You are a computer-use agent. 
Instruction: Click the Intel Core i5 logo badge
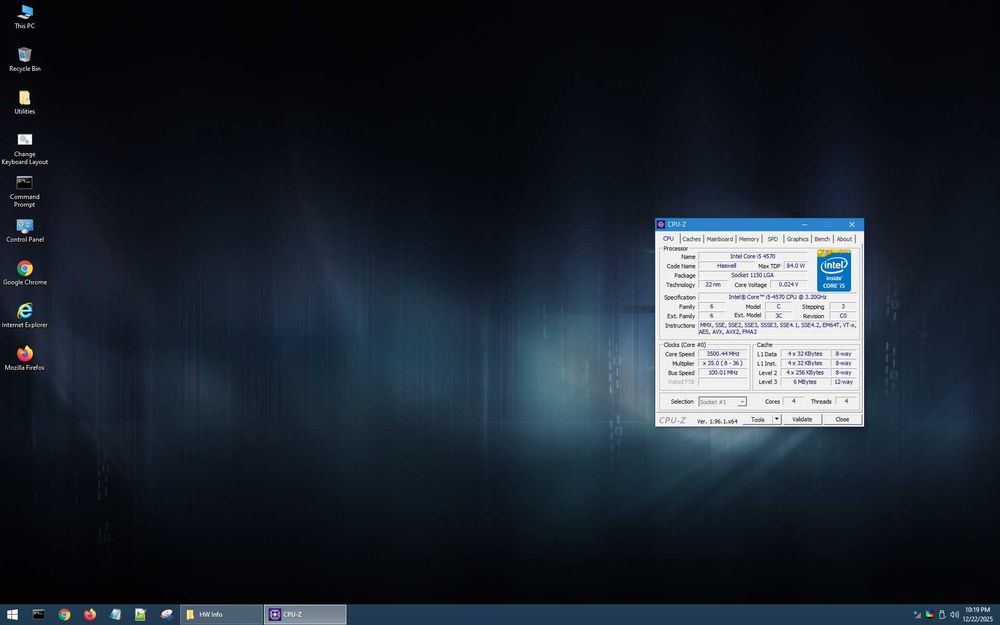coord(834,270)
